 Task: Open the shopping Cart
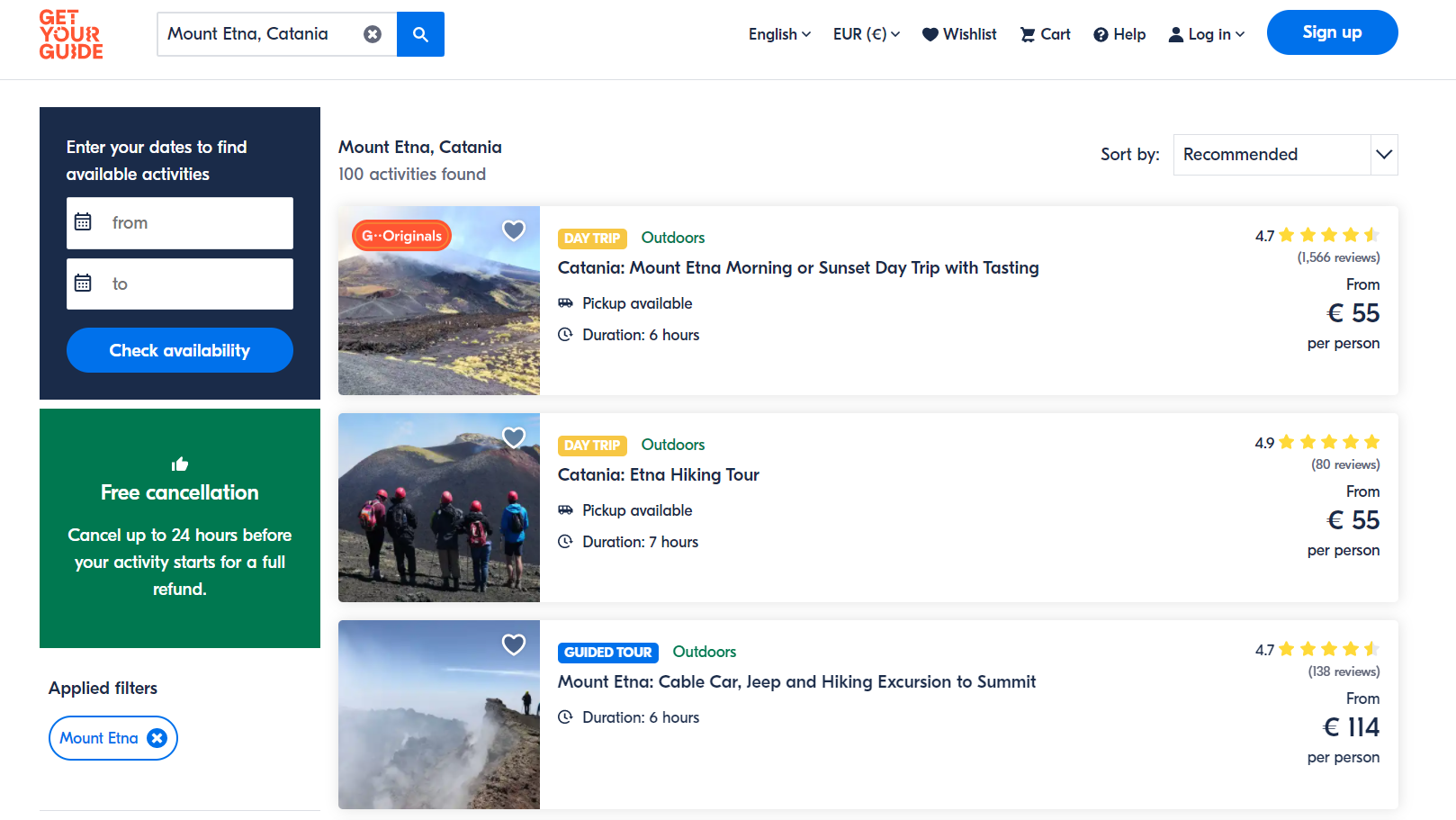(x=1045, y=34)
